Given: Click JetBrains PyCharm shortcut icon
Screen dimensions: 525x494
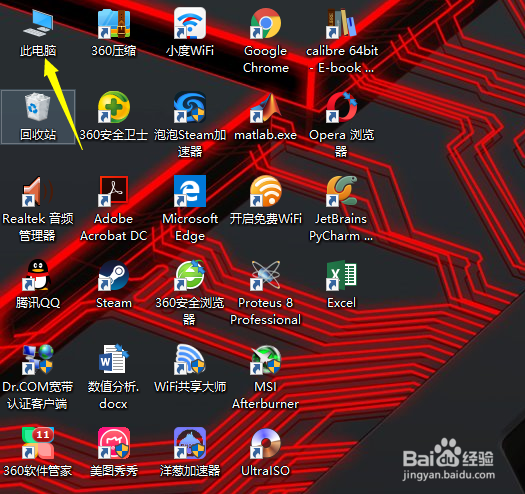Looking at the screenshot, I should pyautogui.click(x=342, y=191).
